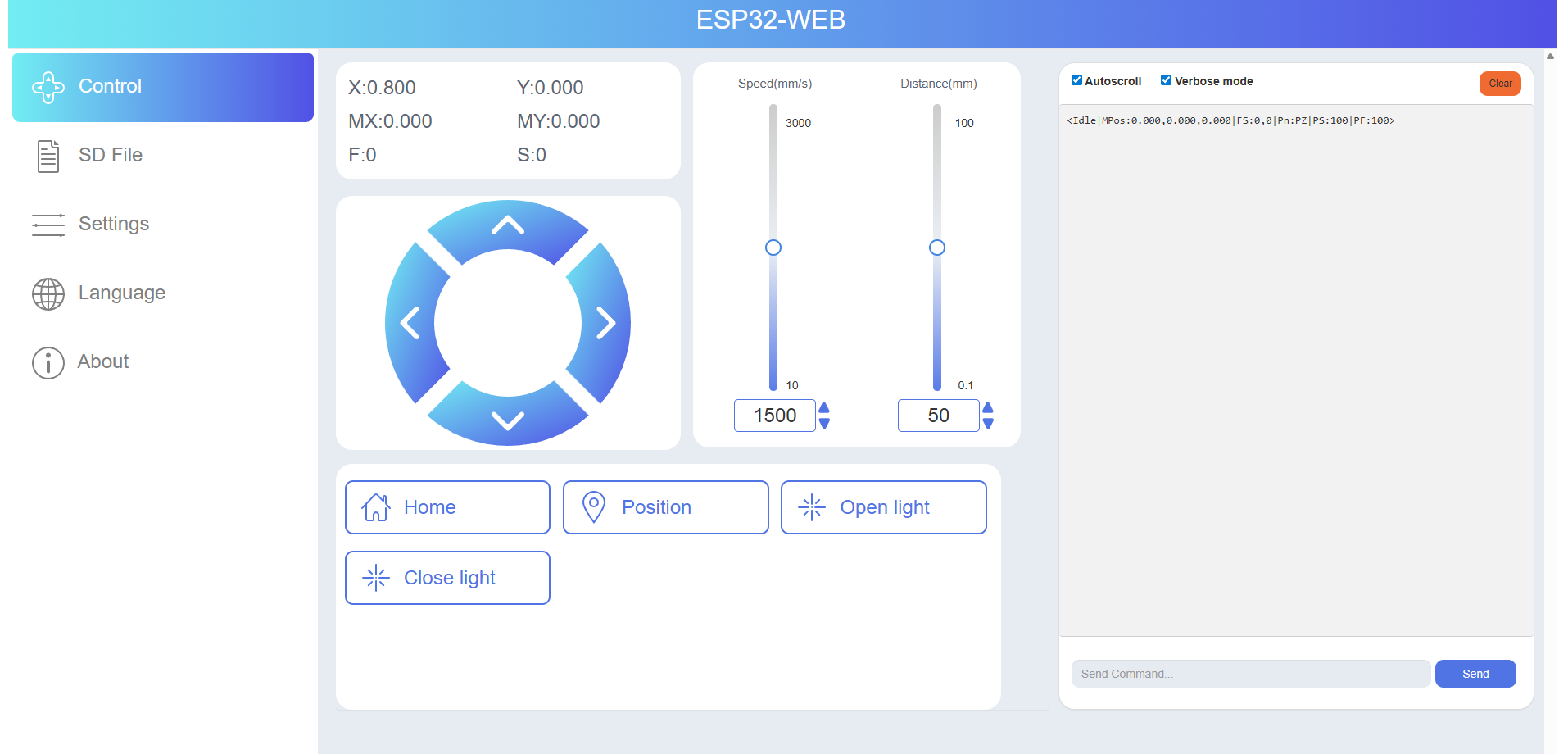Click the sparkle icon on Open light

(812, 507)
